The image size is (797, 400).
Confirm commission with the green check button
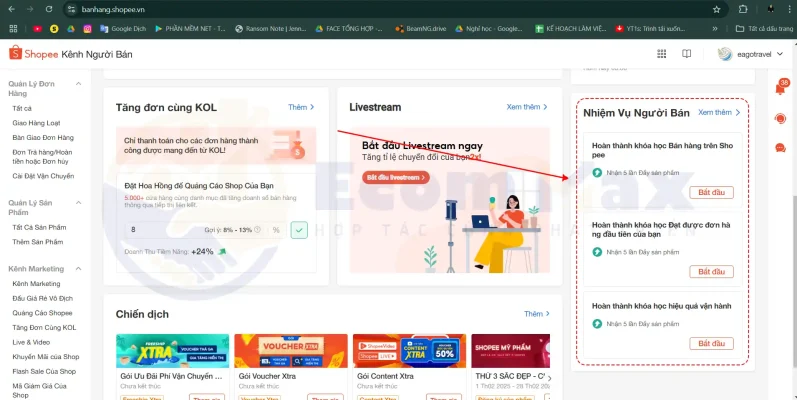[x=299, y=230]
